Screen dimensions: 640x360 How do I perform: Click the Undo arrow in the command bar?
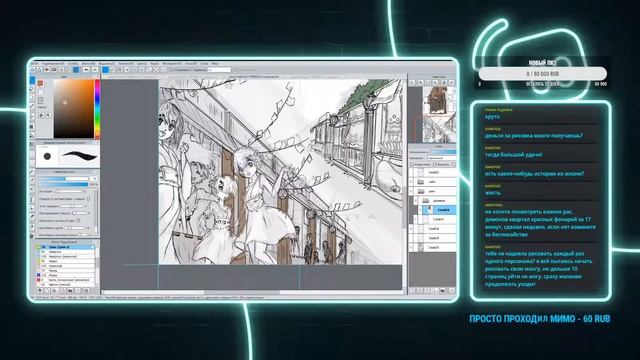86,70
